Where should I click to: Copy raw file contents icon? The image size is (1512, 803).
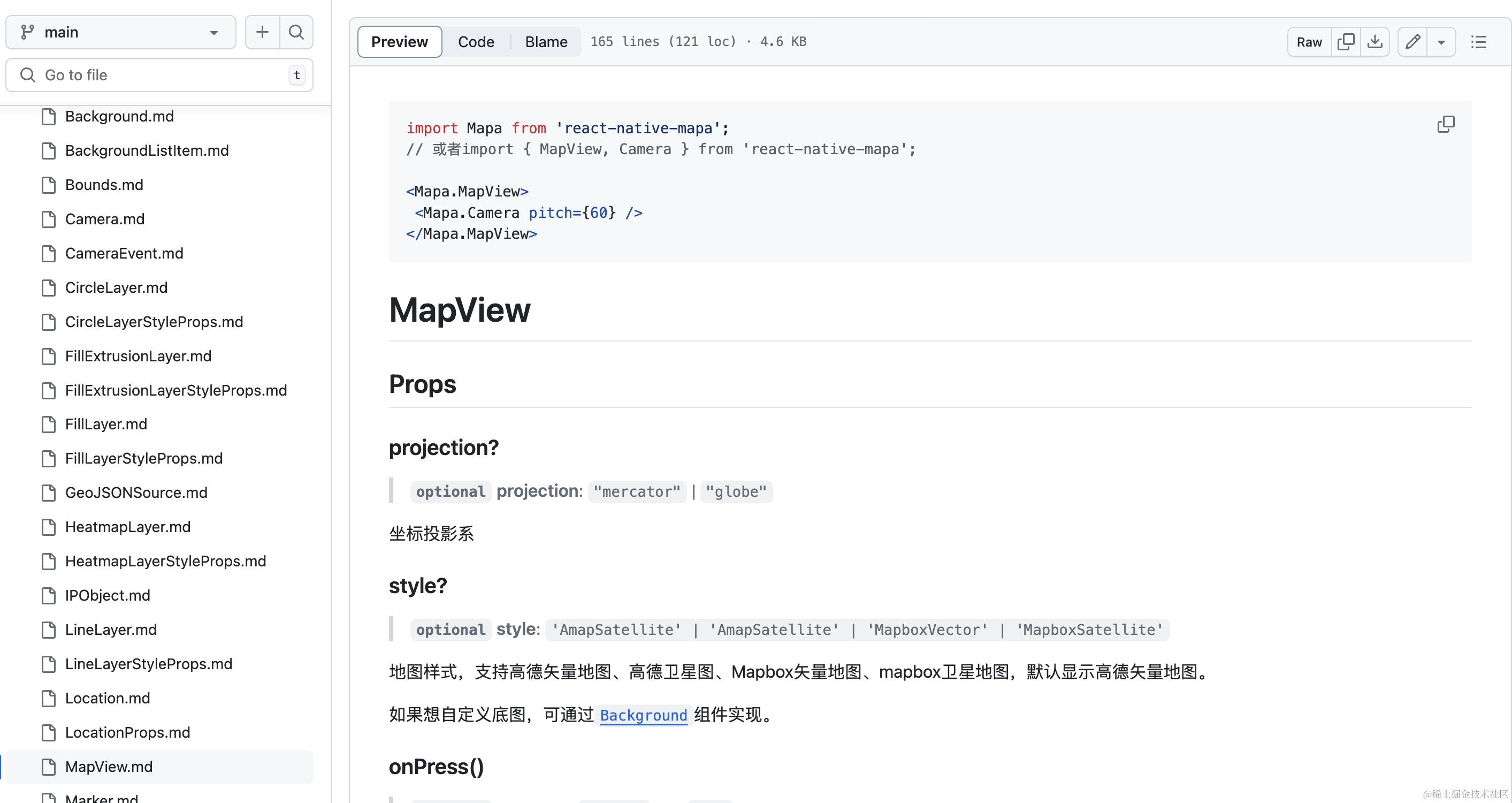coord(1345,42)
